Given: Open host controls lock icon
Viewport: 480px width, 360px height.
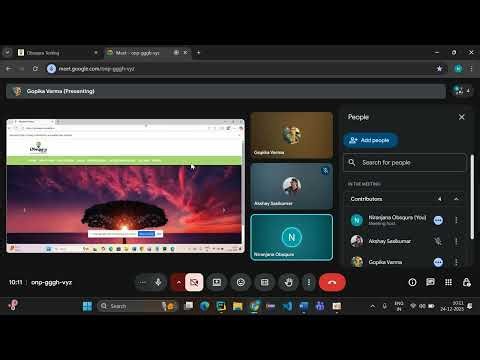Looking at the screenshot, I should (x=466, y=282).
